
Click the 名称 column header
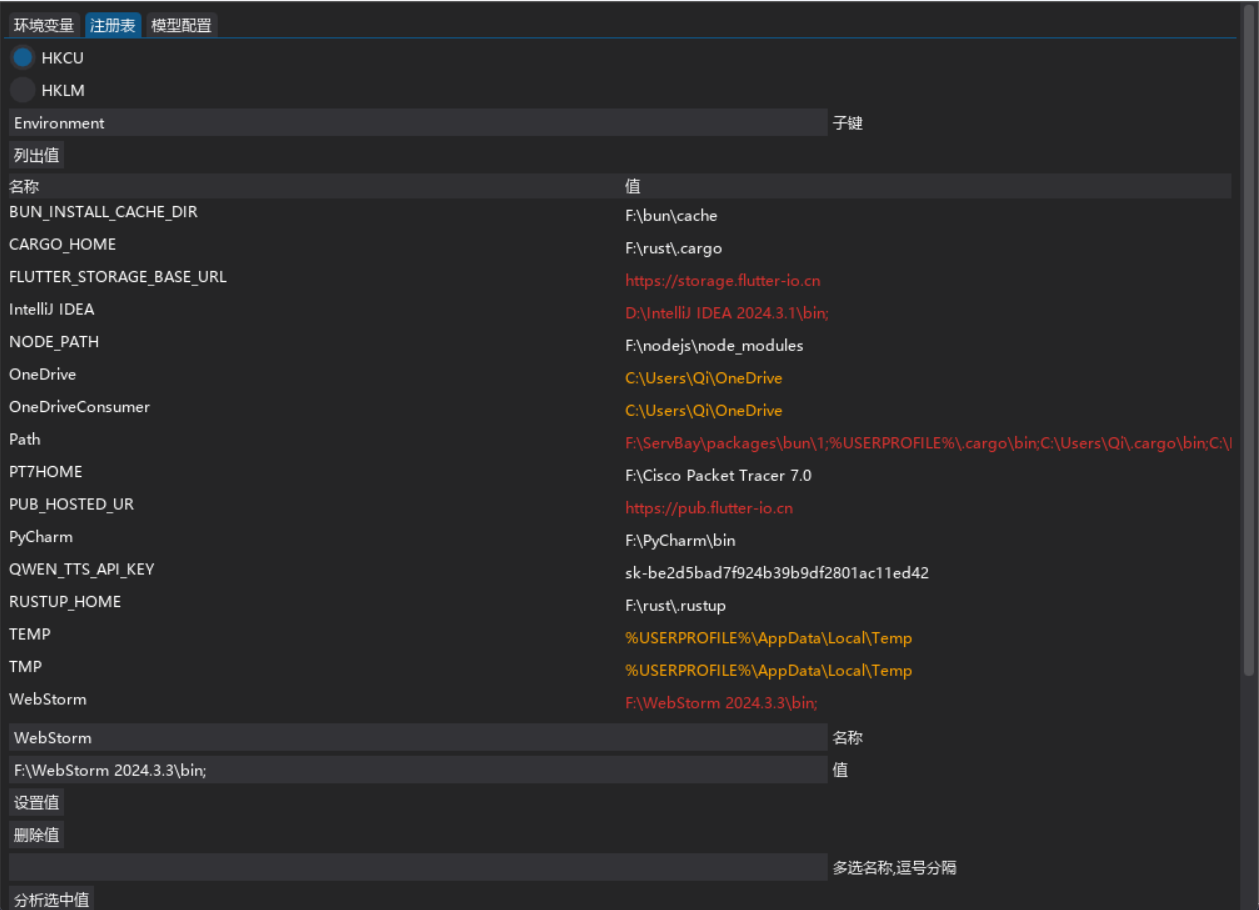coord(25,186)
